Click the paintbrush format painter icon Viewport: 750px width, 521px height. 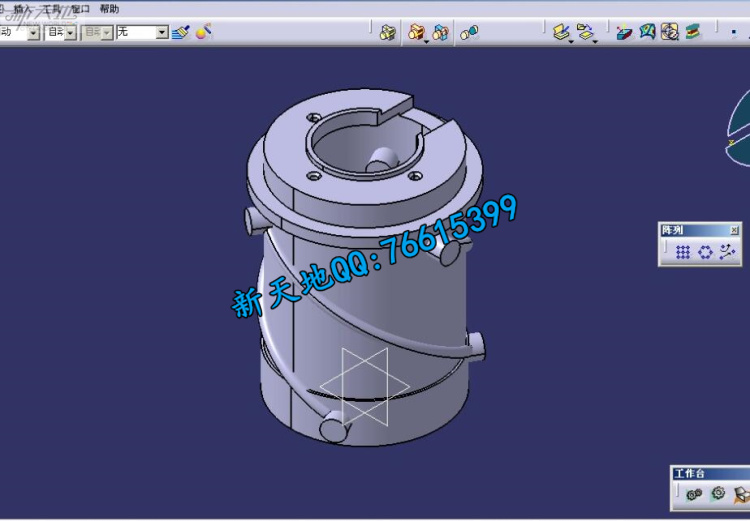point(180,32)
